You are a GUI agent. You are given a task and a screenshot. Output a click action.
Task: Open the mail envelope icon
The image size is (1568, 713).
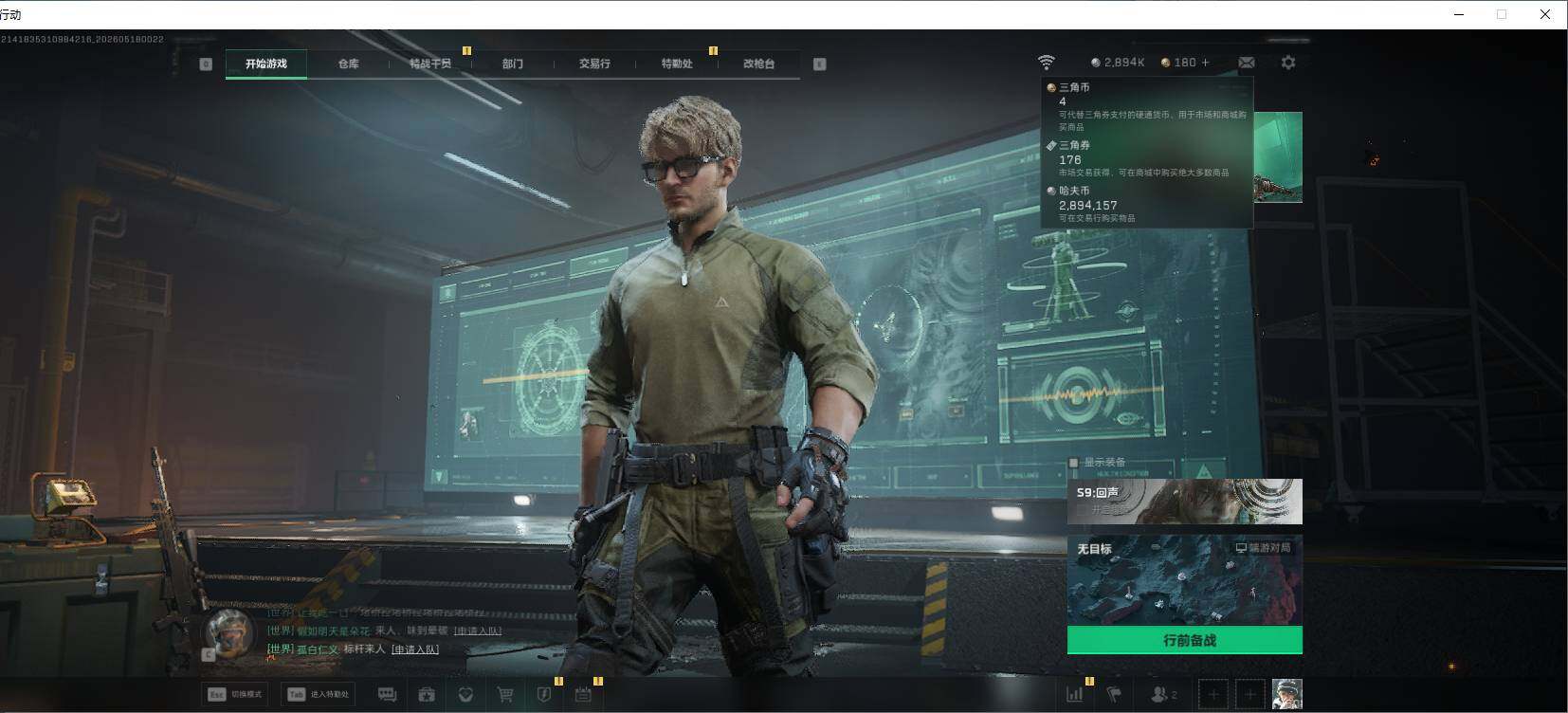click(1247, 63)
